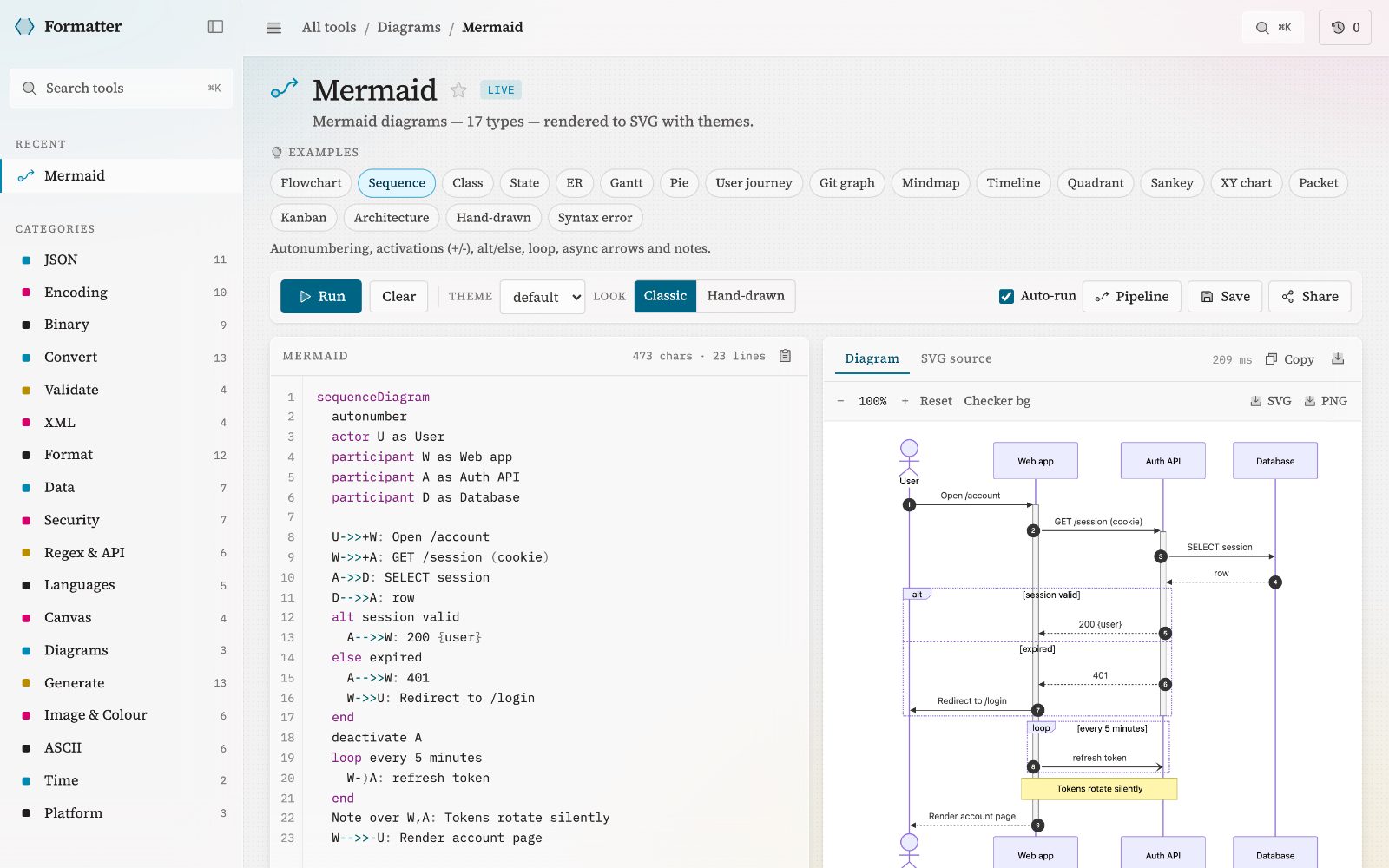Viewport: 1389px width, 868px height.
Task: Load the Syntax error example
Action: pos(595,218)
